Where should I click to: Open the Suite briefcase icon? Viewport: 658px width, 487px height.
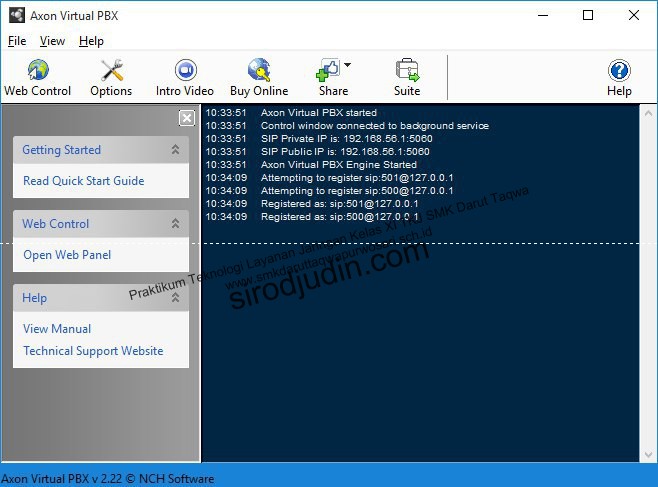(407, 70)
